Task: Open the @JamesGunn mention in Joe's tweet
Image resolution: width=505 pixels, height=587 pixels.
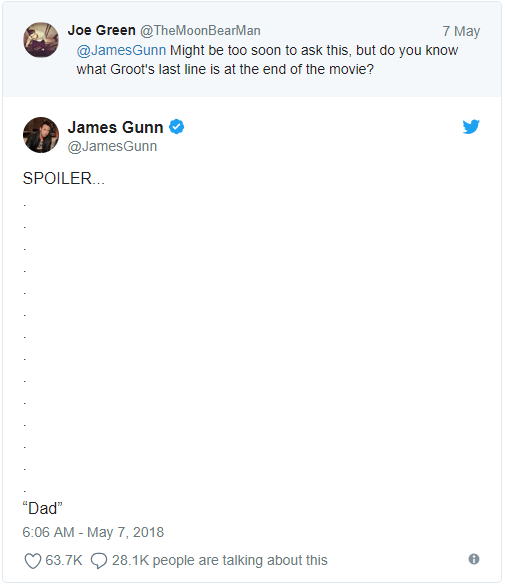Action: 121,50
